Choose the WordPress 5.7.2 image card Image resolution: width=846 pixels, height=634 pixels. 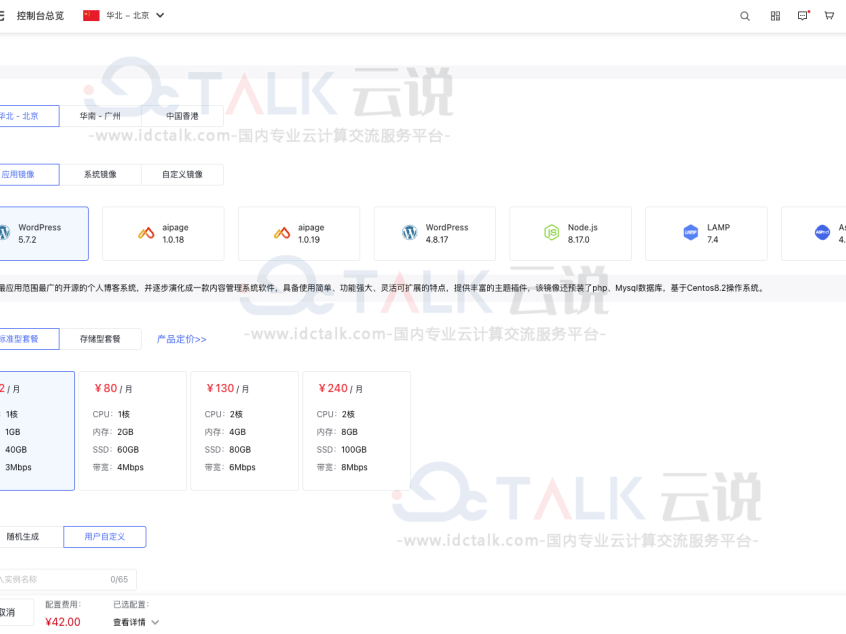(43, 234)
